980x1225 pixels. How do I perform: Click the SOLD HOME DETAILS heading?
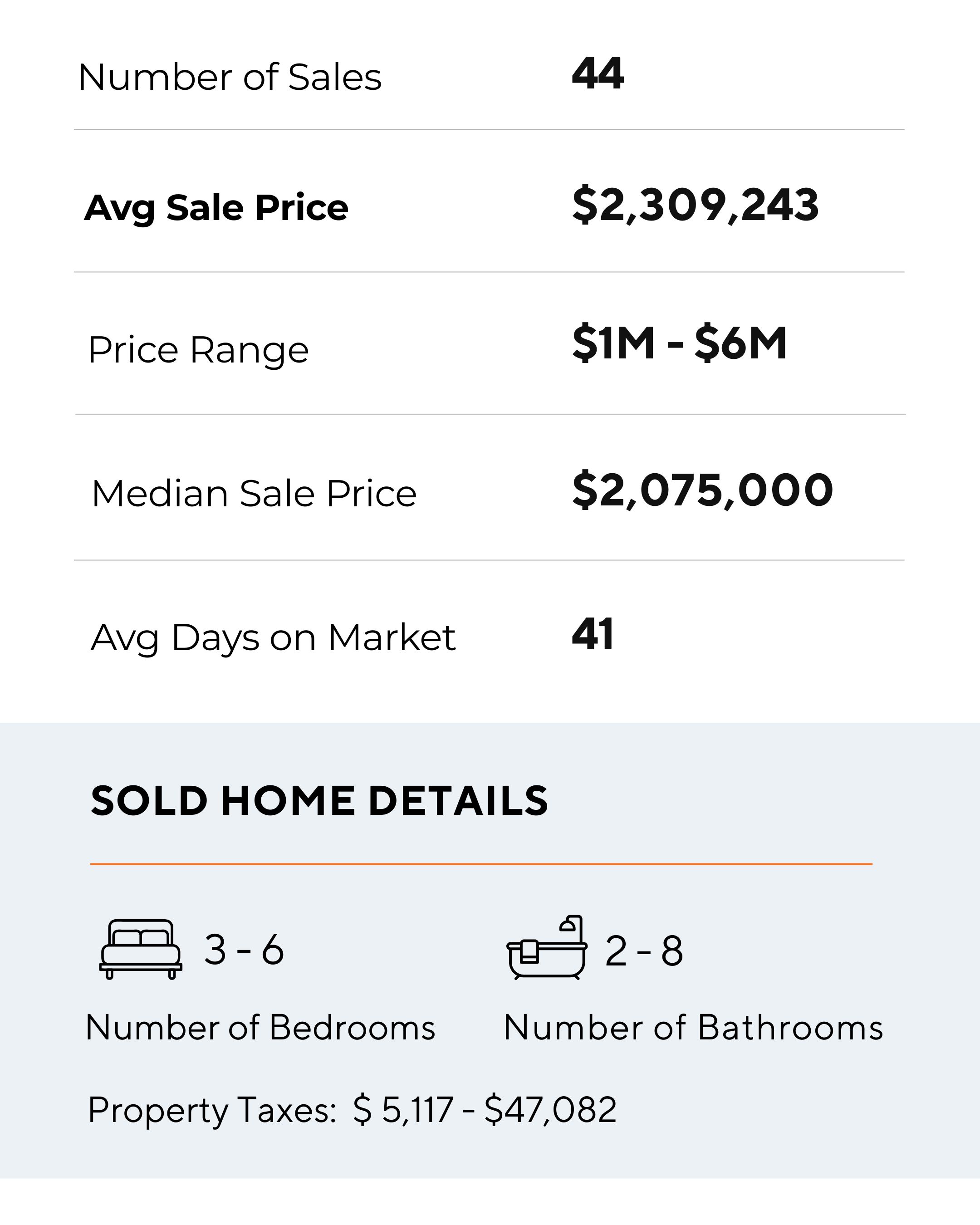(319, 801)
